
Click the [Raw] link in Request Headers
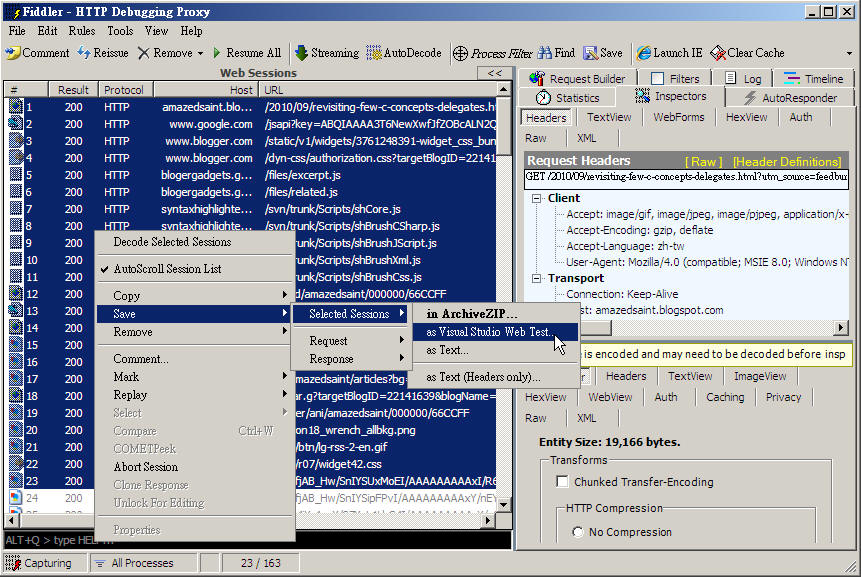click(x=703, y=161)
